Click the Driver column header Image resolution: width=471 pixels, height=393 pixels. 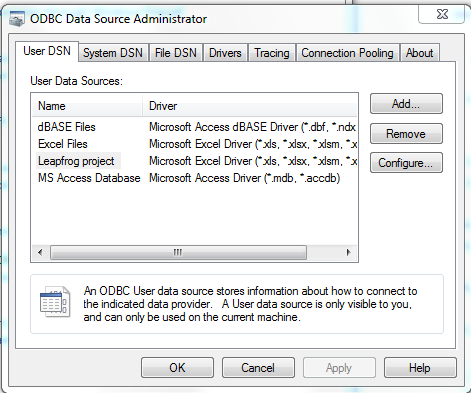(250, 106)
